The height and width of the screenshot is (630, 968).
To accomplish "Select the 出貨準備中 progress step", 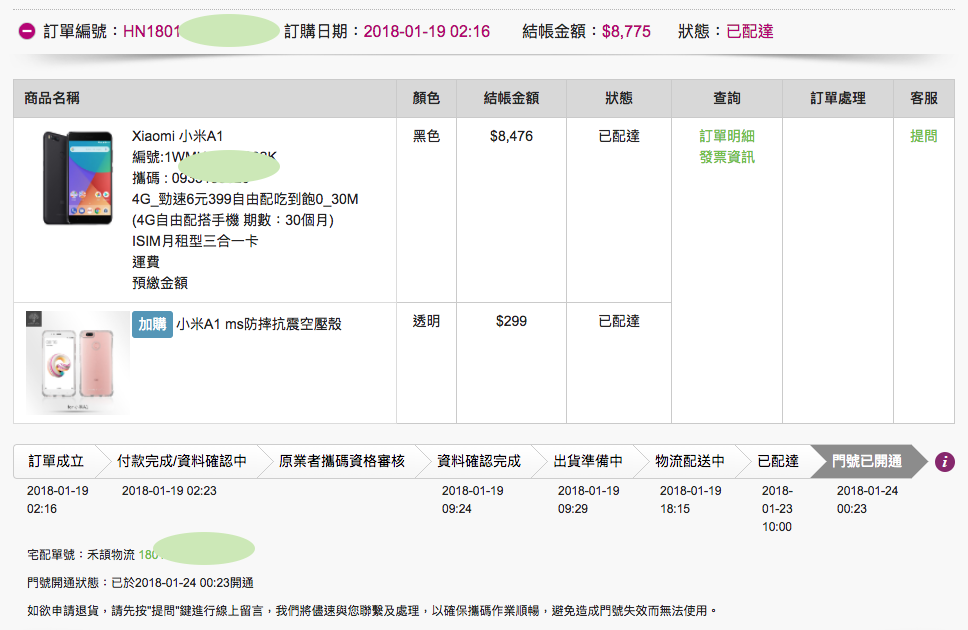I will pyautogui.click(x=588, y=461).
